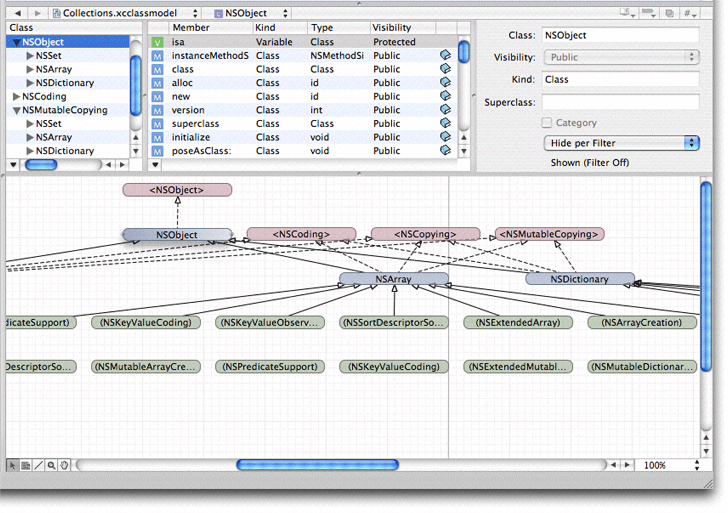This screenshot has width=728, height=513.
Task: Click the Class name input field
Action: pyautogui.click(x=620, y=35)
